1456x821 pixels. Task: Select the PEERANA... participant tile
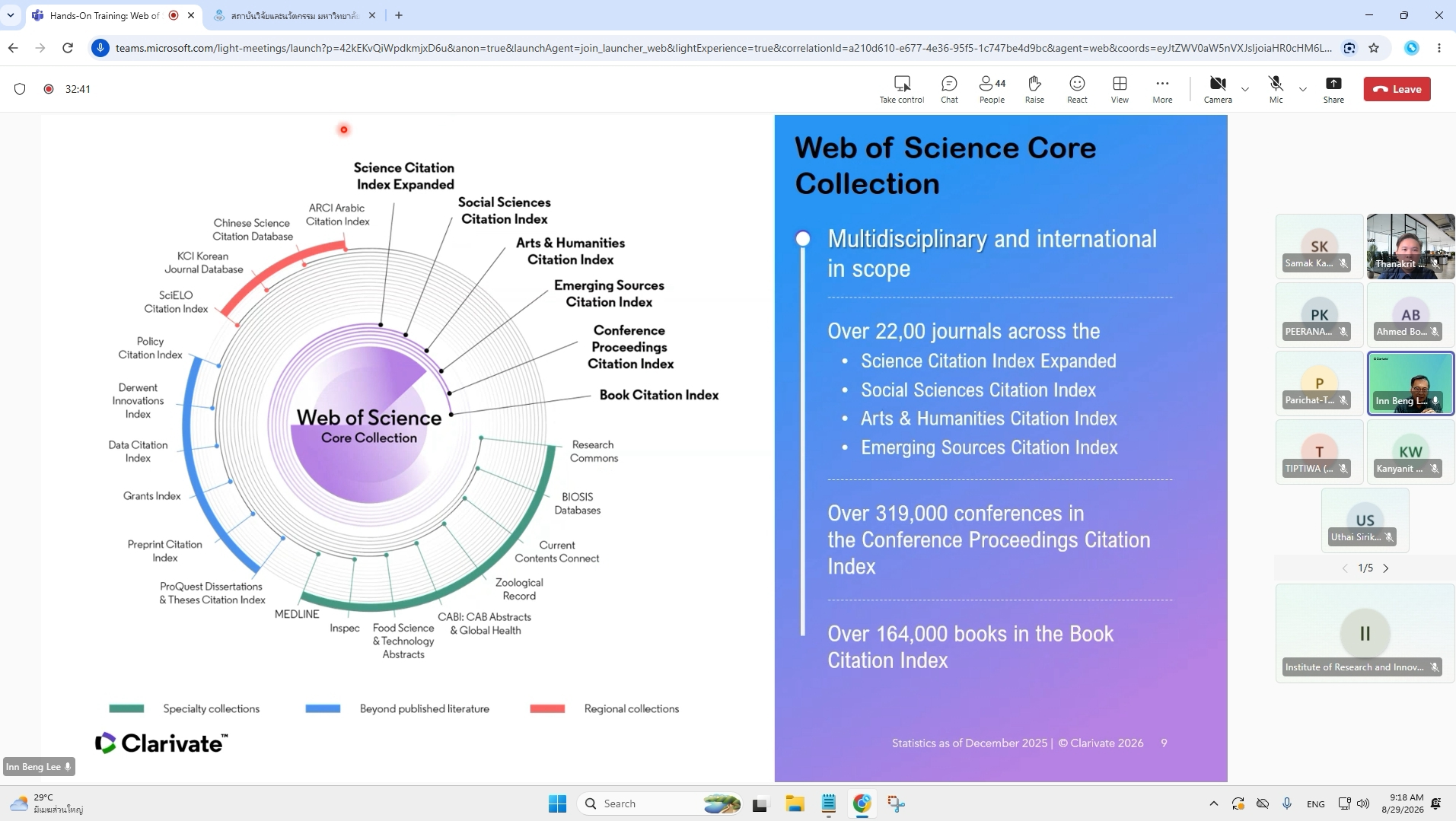1319,315
